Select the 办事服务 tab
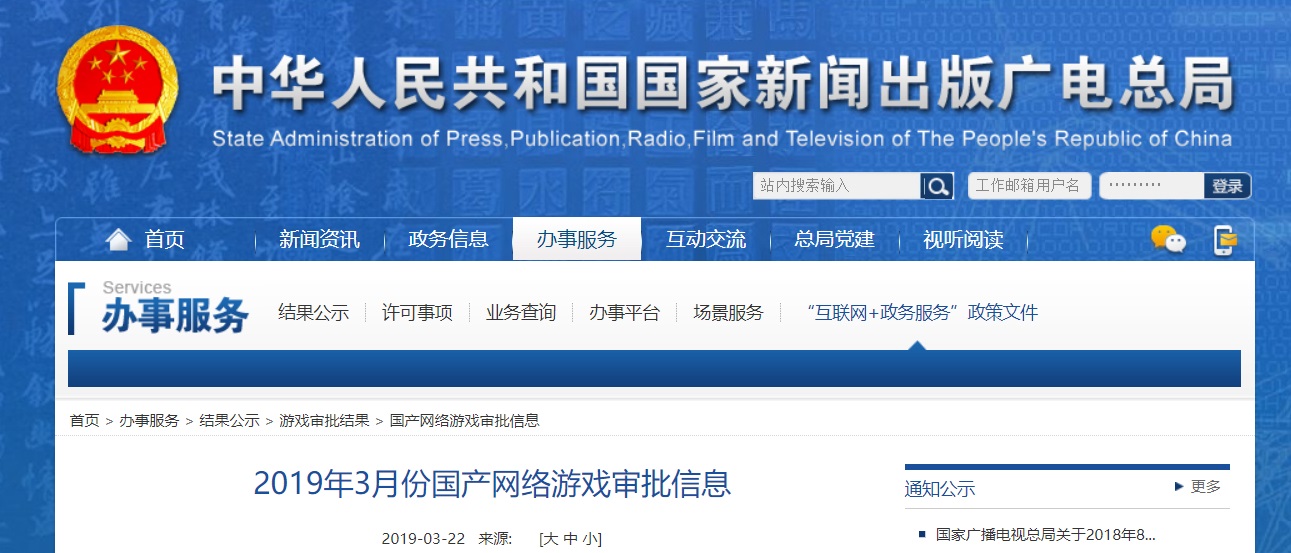The height and width of the screenshot is (553, 1291). coord(577,240)
